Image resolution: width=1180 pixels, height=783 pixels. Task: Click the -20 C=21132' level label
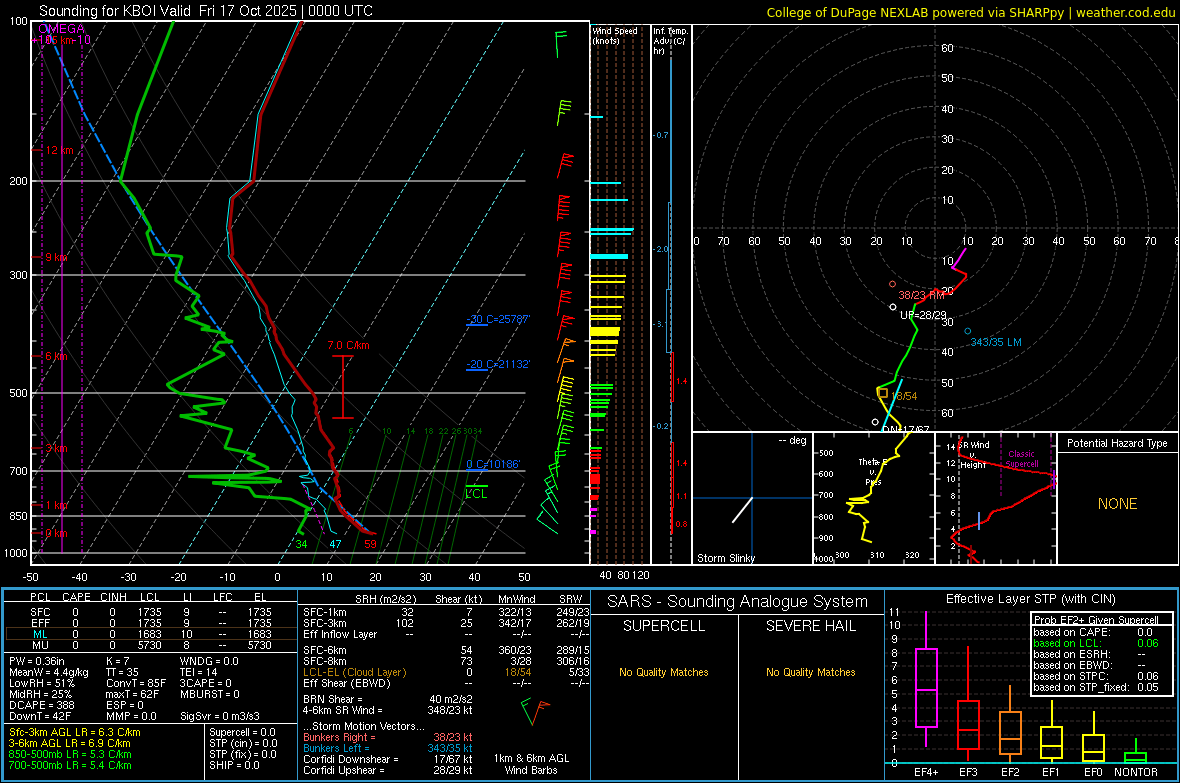pos(498,364)
